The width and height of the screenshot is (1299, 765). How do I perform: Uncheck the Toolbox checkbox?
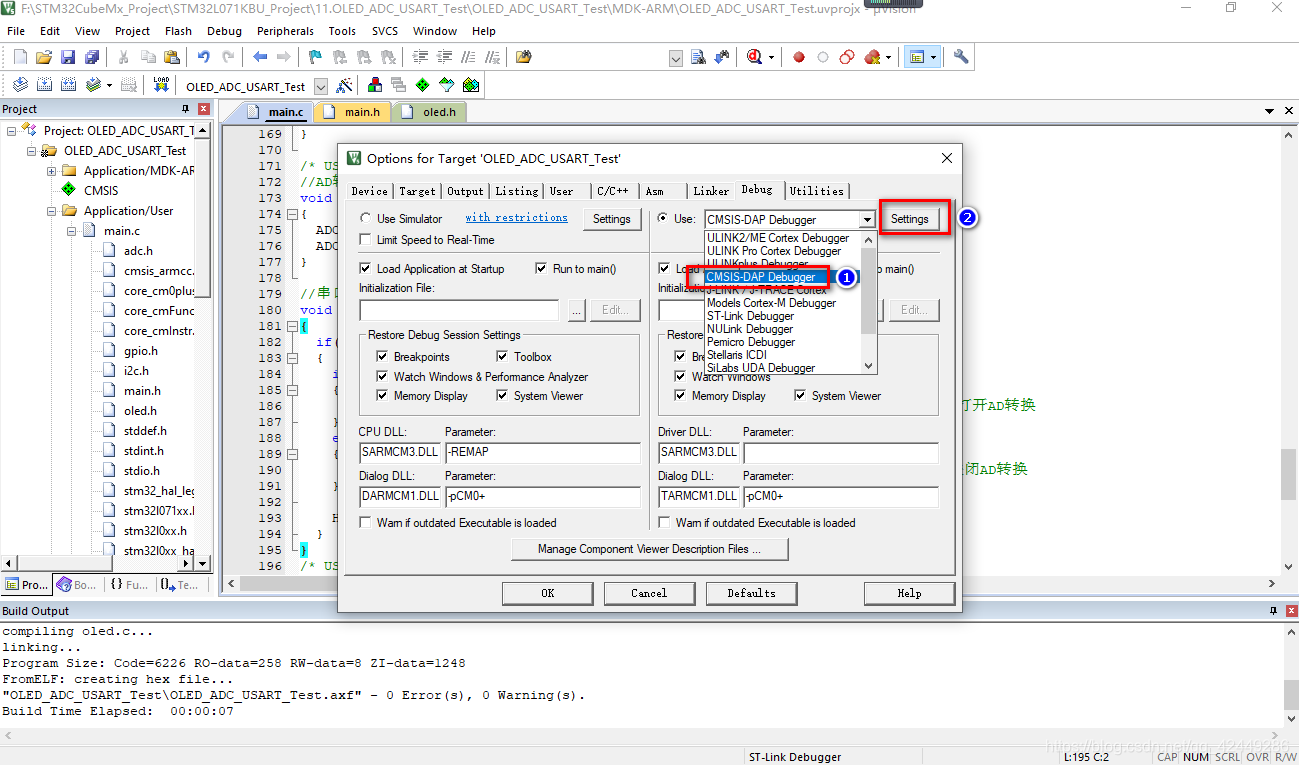click(x=503, y=357)
